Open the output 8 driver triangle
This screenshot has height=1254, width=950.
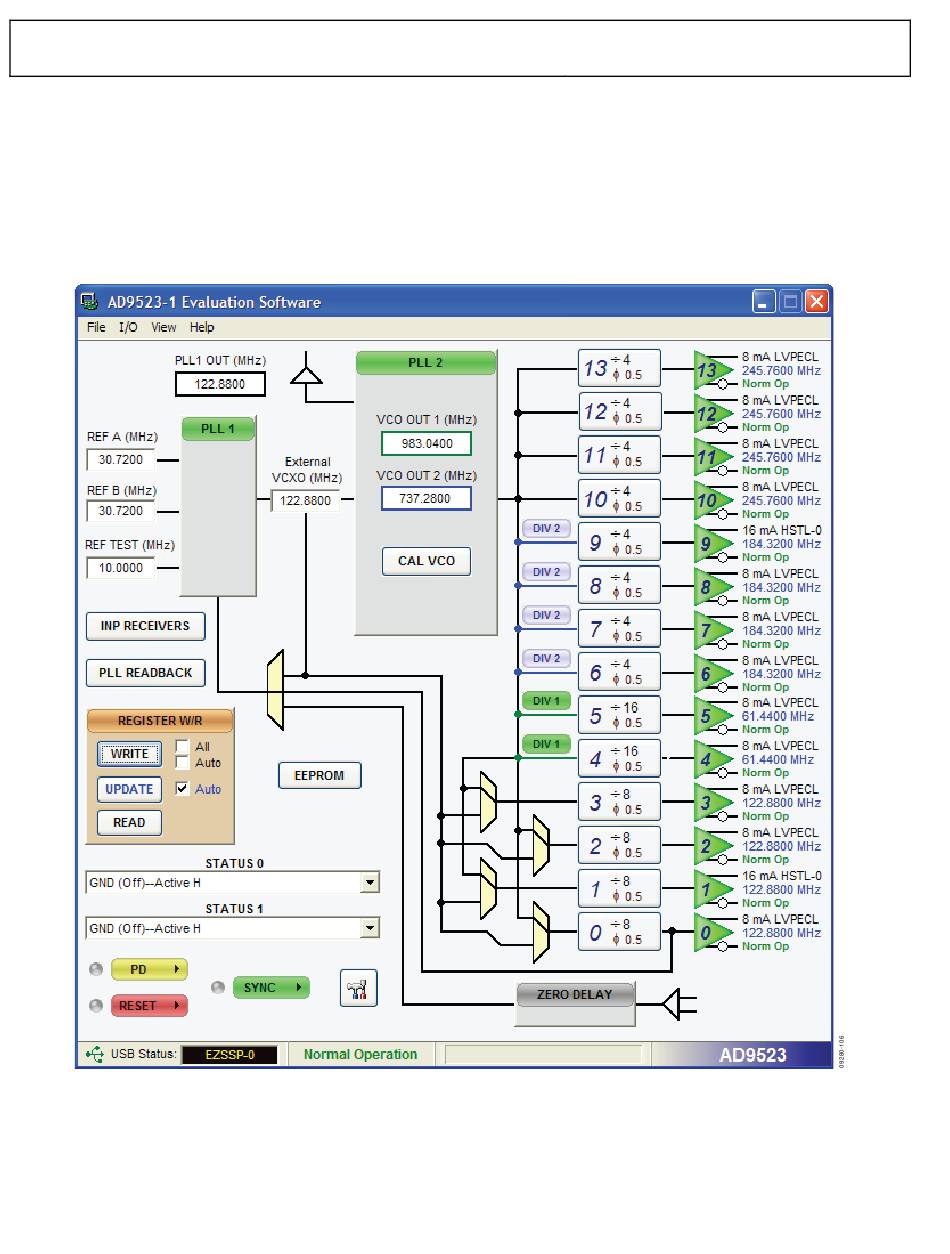tap(713, 587)
